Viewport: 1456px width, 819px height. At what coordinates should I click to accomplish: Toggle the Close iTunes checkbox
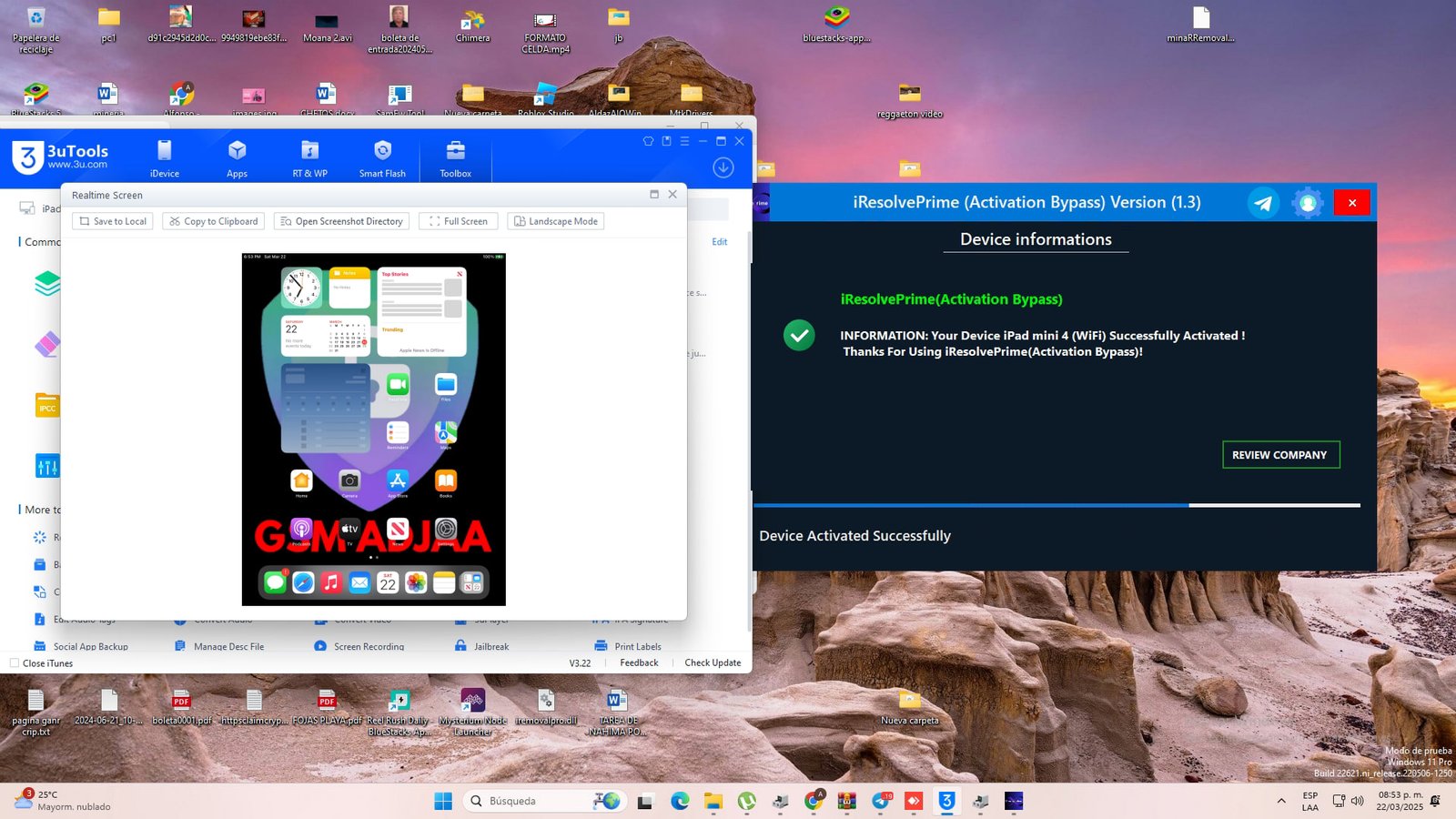click(x=15, y=663)
